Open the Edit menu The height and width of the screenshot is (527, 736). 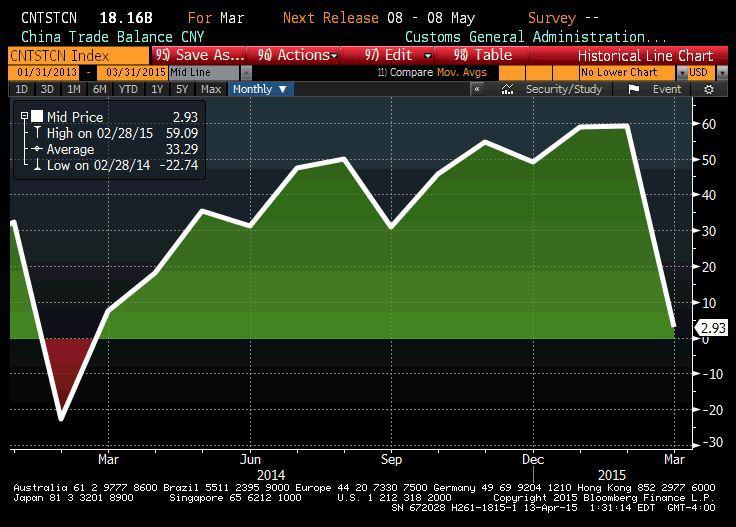(398, 56)
